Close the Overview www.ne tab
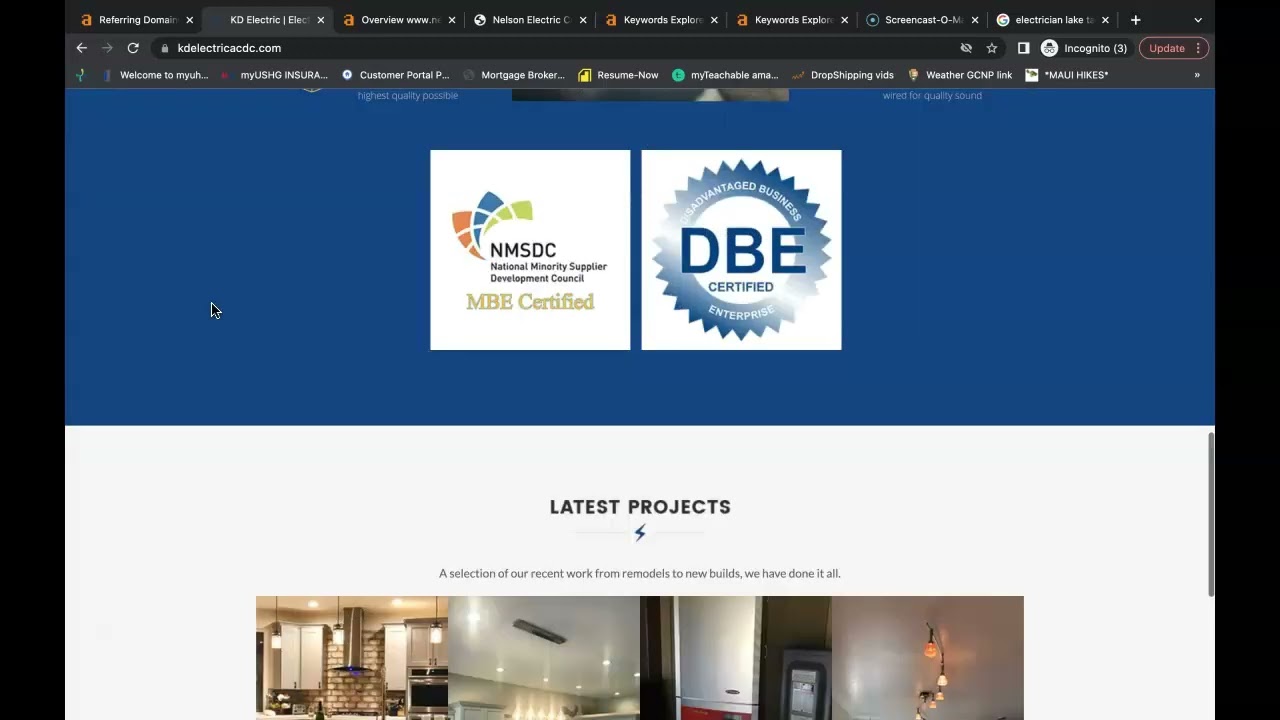Screen dimensions: 1280x720 pos(452,20)
